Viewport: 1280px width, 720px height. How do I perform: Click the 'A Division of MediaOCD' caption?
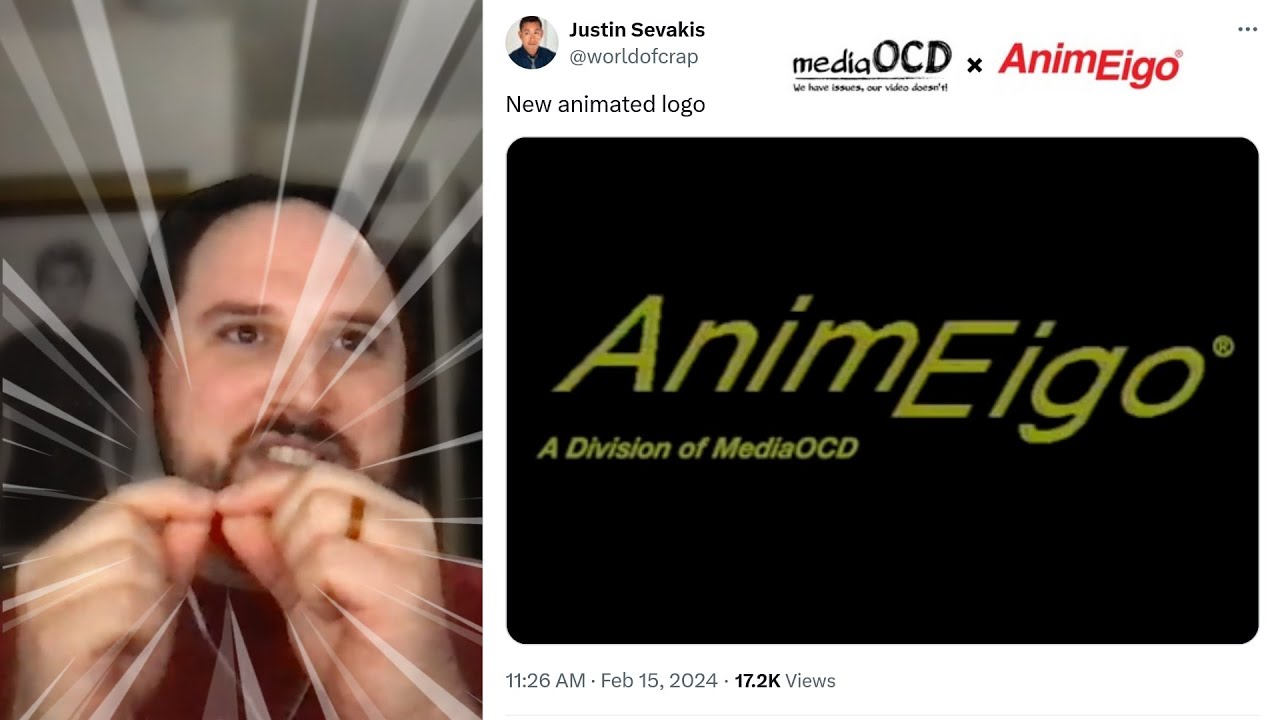pos(697,447)
